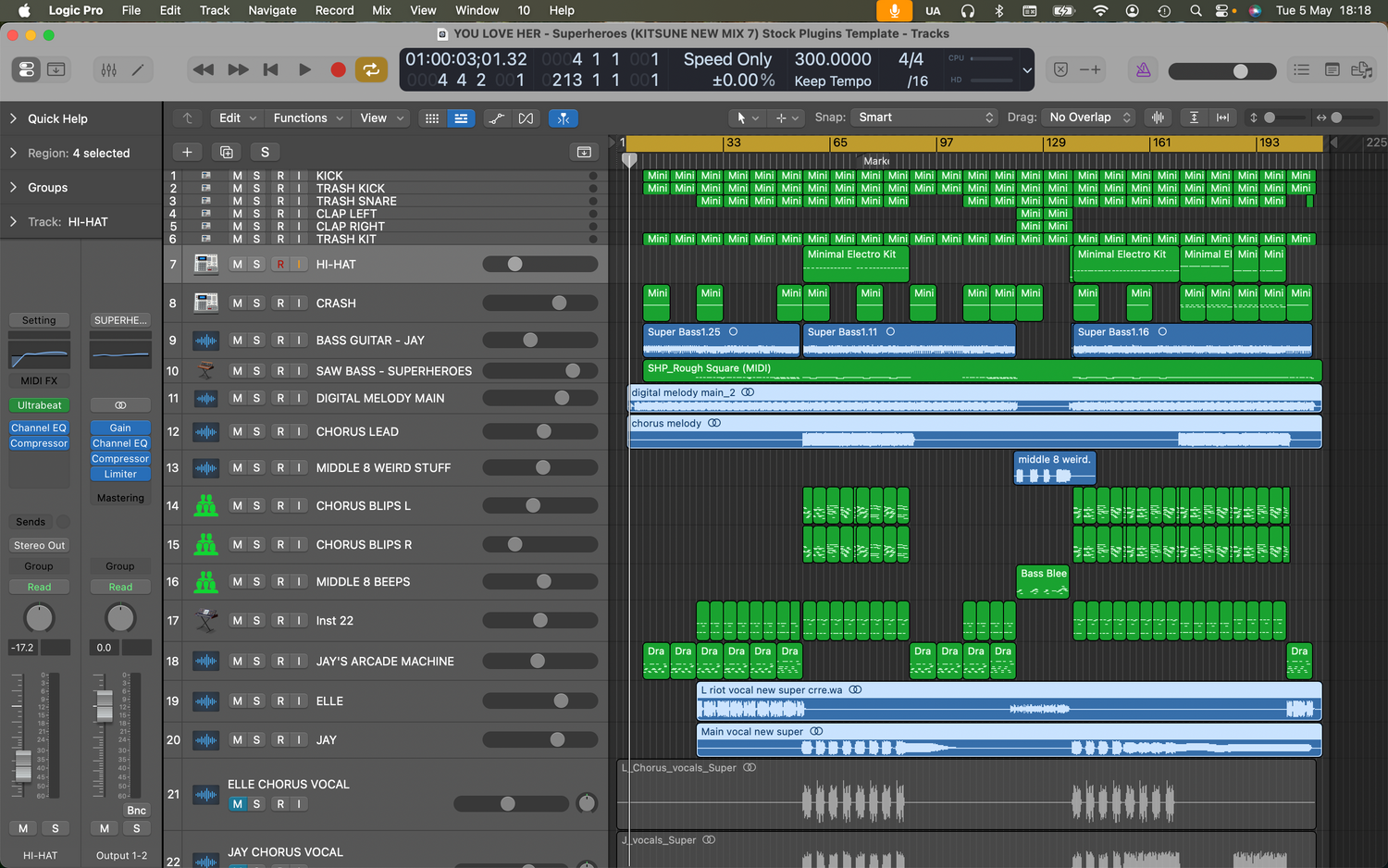This screenshot has height=868, width=1388.
Task: Click the horizontal auto zoom button
Action: click(x=1223, y=118)
